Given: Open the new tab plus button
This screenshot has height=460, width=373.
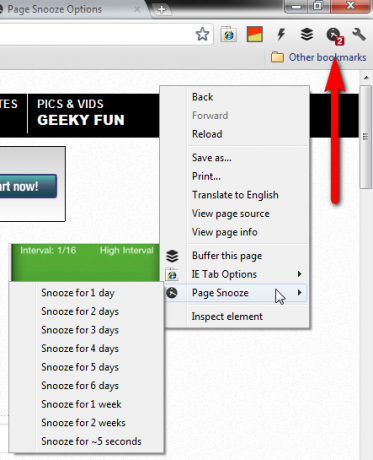Looking at the screenshot, I should point(162,9).
